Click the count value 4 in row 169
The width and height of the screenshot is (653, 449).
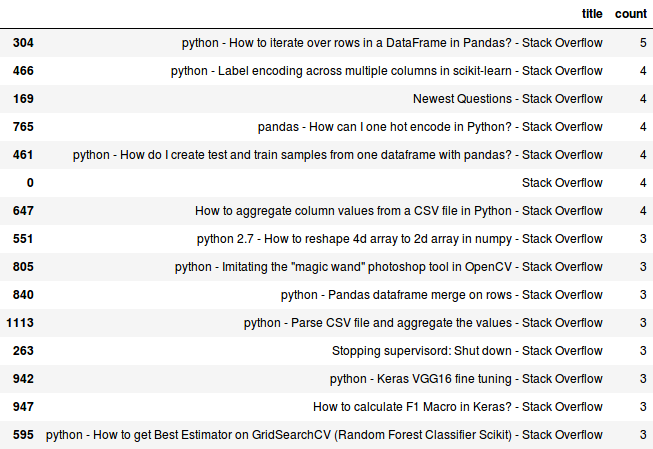point(643,99)
